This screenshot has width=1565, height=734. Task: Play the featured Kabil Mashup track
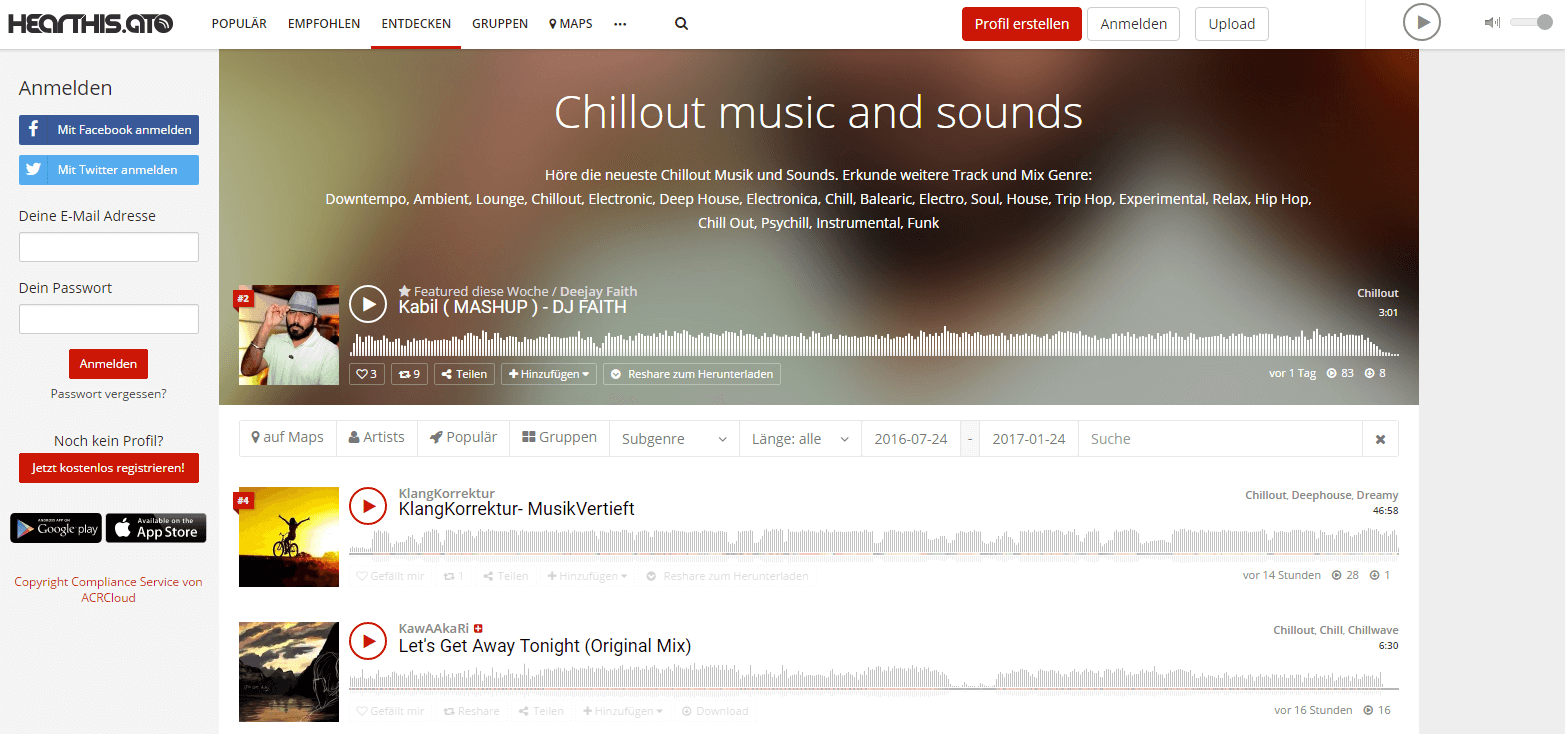[x=368, y=304]
